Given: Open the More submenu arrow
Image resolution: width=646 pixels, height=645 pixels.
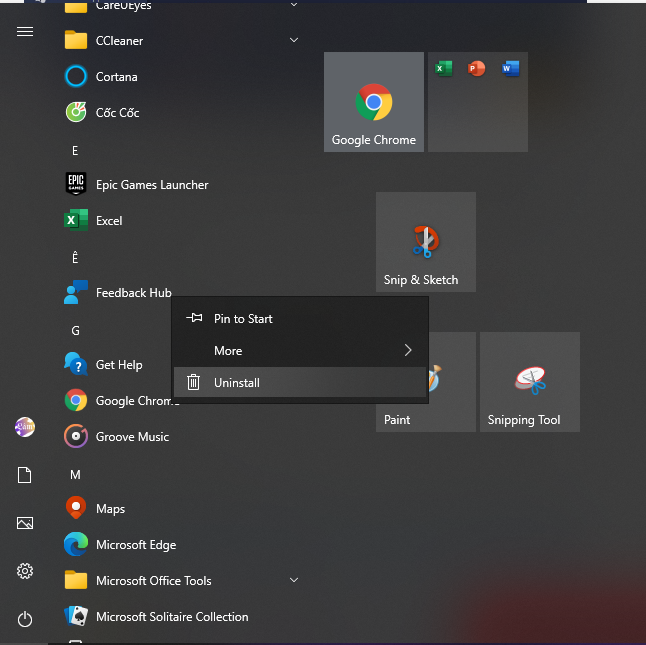Looking at the screenshot, I should (x=408, y=350).
